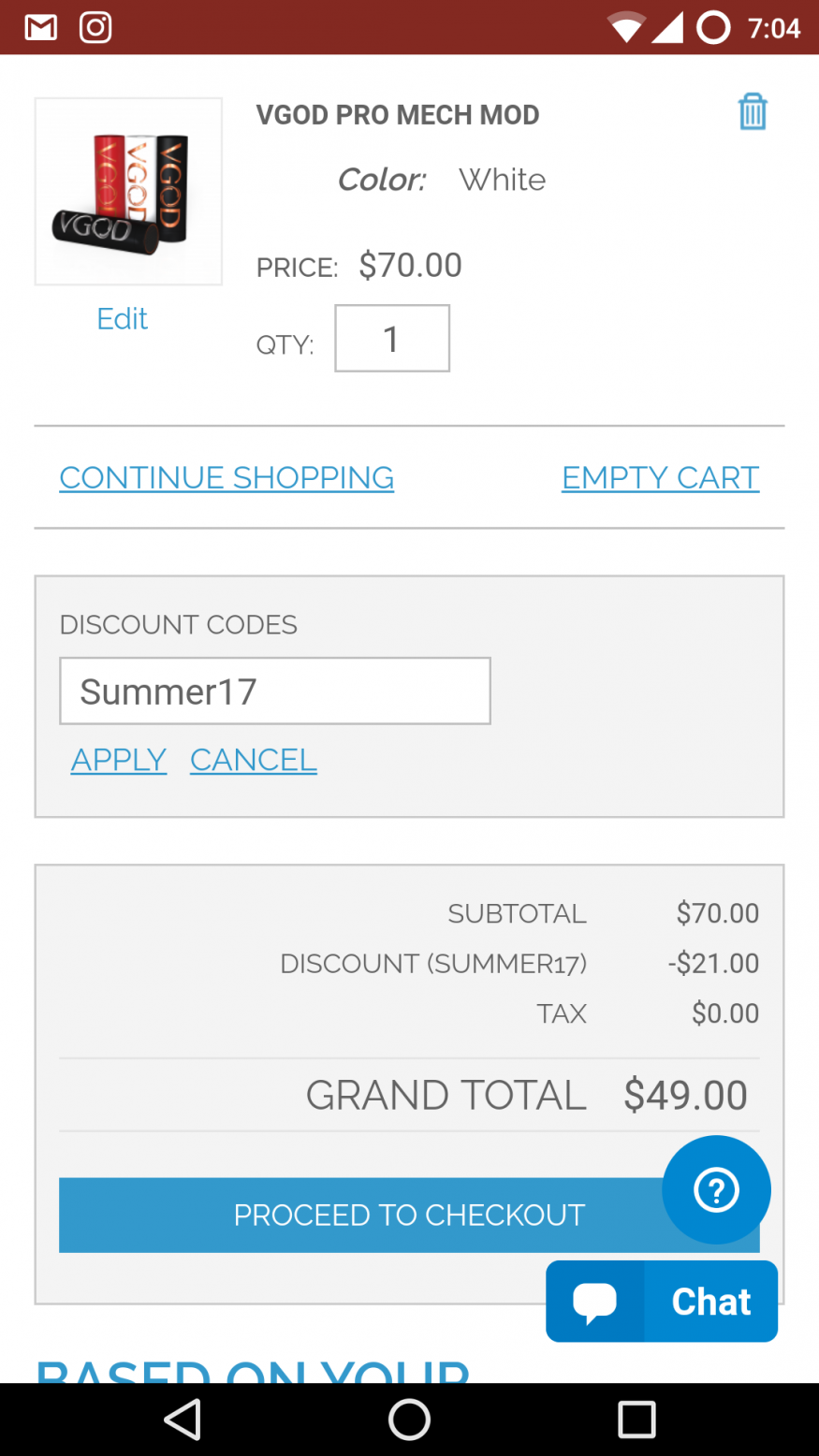
Task: Apply the discount code via APPLY link
Action: coord(119,760)
